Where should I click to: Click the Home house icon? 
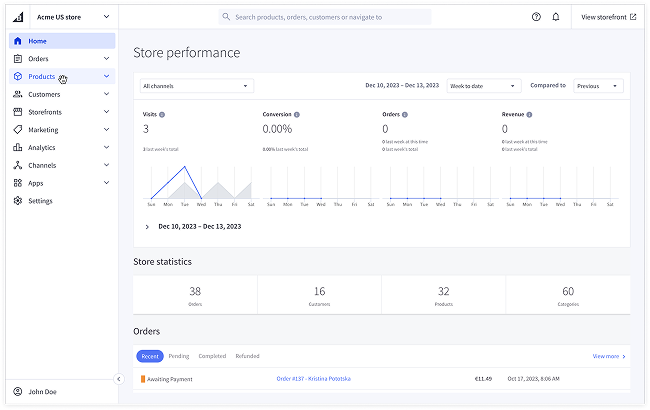coord(17,41)
